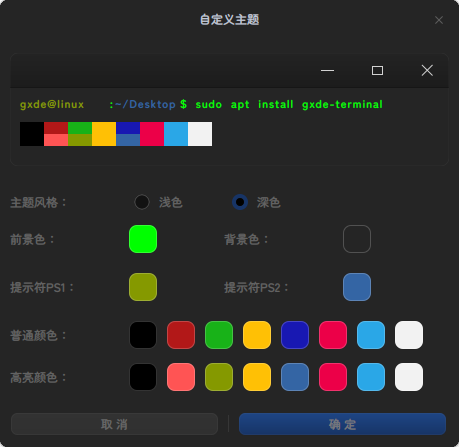Pick the steel blue swatch in 高亮颜色 row
The width and height of the screenshot is (459, 447).
(295, 377)
